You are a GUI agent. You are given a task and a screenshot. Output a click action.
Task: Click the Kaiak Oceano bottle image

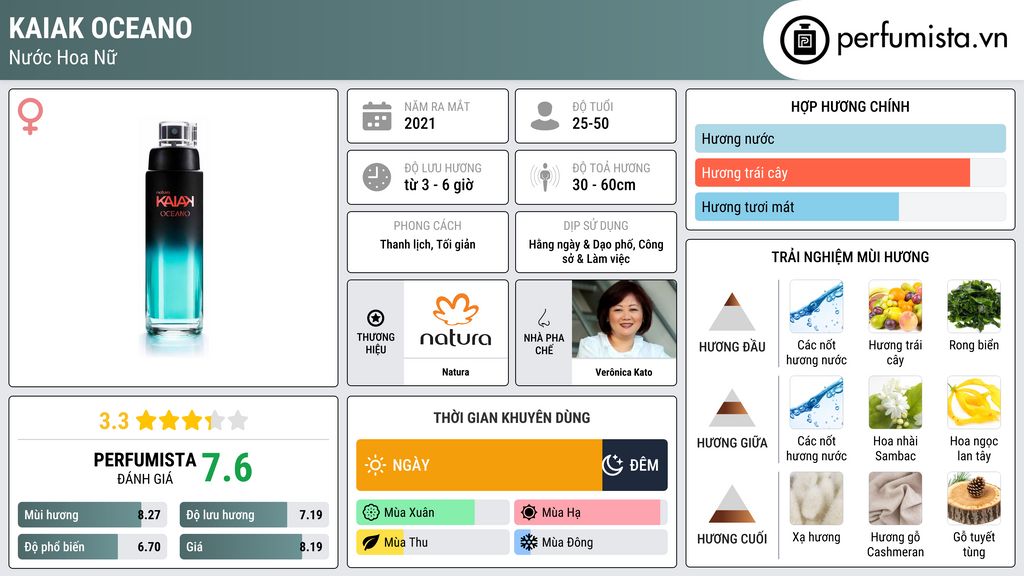(x=174, y=238)
